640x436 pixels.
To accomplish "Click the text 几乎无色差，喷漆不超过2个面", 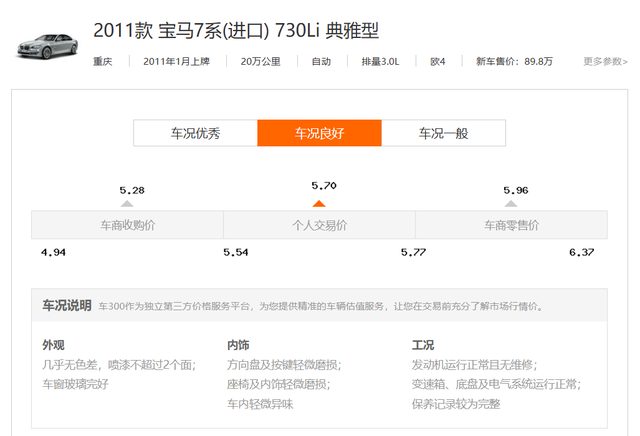I will 119,365.
